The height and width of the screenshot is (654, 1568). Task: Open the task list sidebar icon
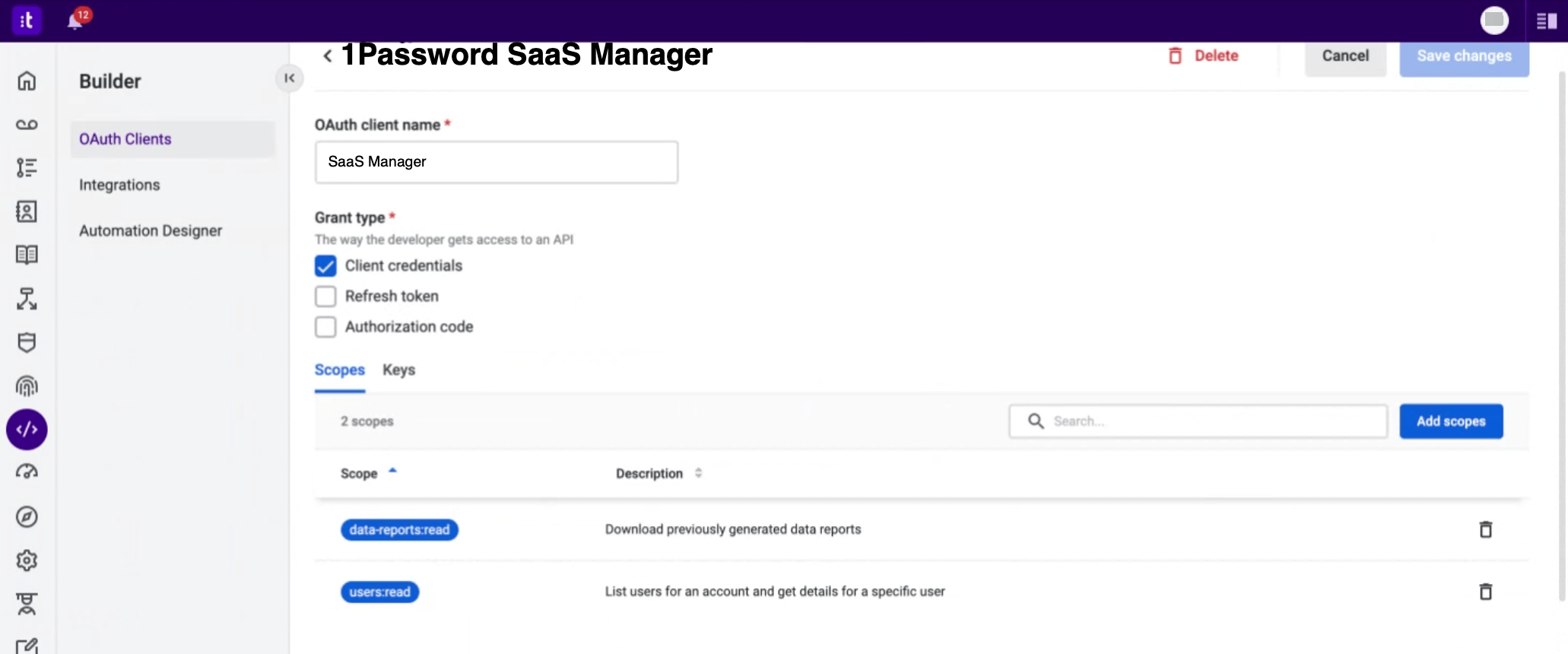(x=27, y=168)
